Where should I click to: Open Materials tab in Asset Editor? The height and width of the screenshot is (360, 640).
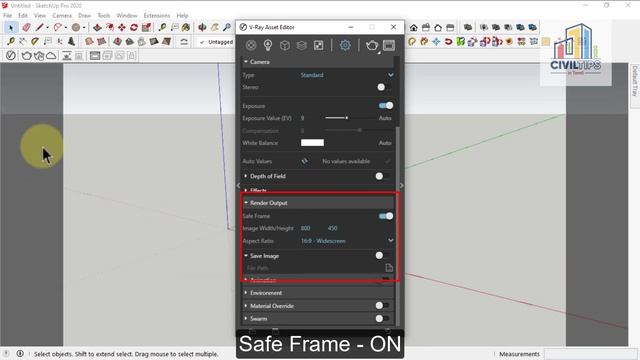[x=251, y=45]
